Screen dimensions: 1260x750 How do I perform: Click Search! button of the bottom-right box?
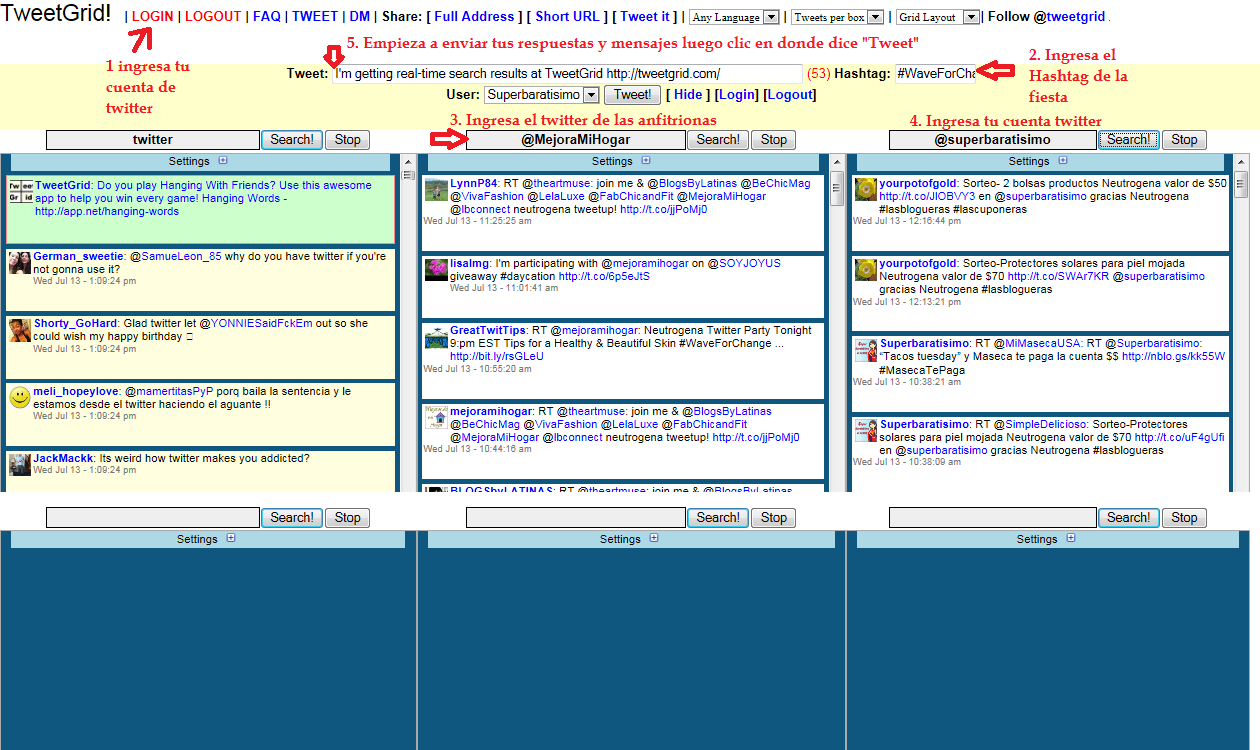pos(1128,518)
